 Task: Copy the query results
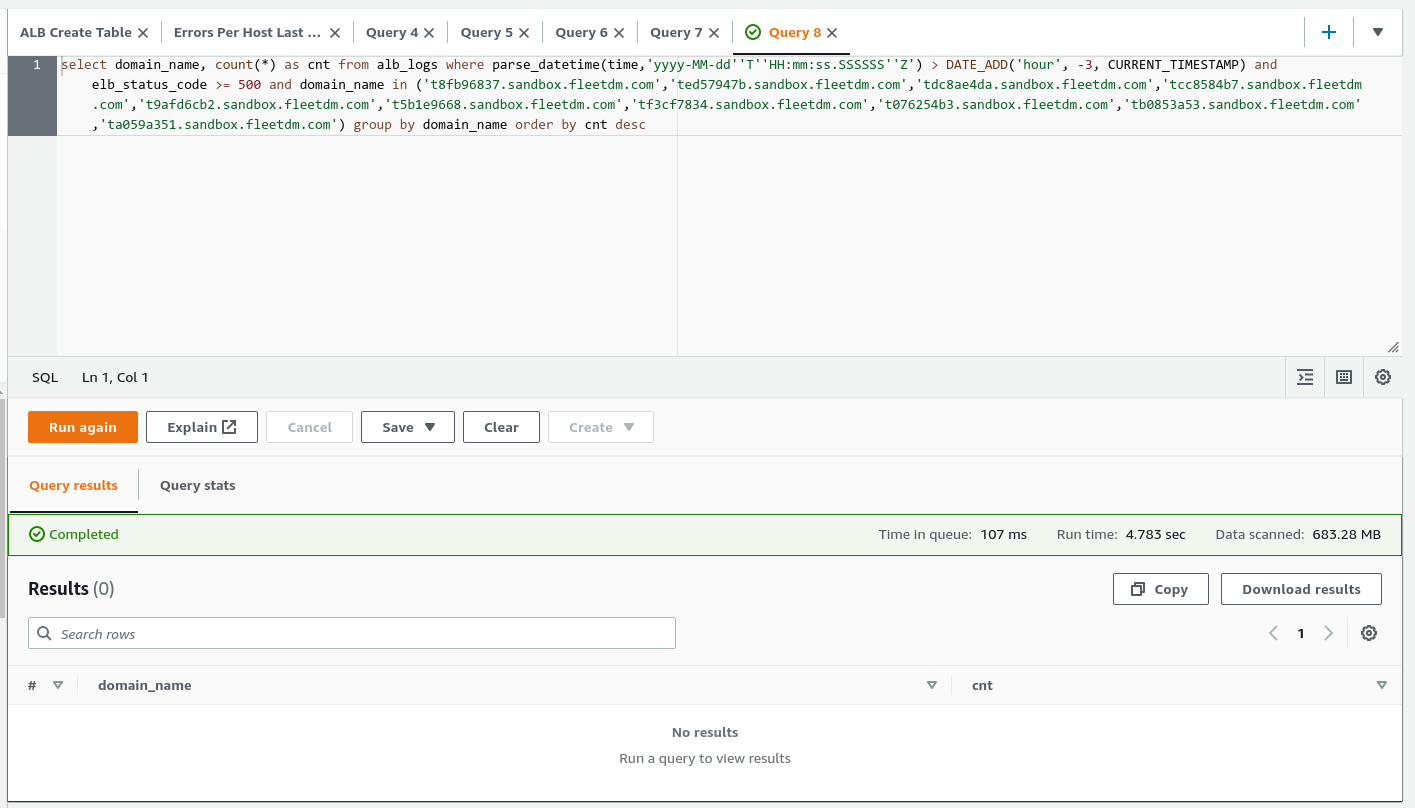click(1161, 589)
